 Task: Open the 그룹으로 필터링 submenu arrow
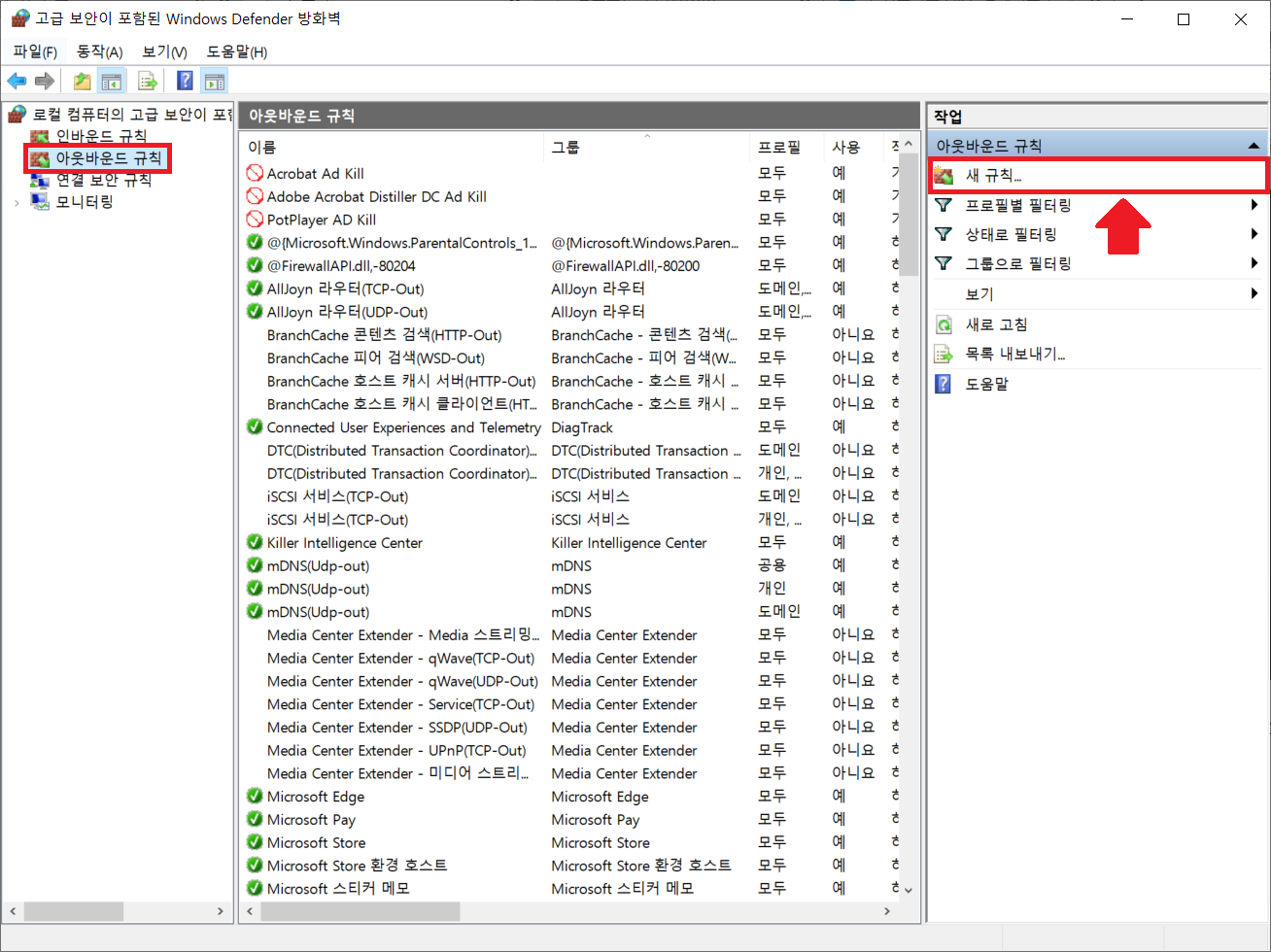pos(1254,263)
